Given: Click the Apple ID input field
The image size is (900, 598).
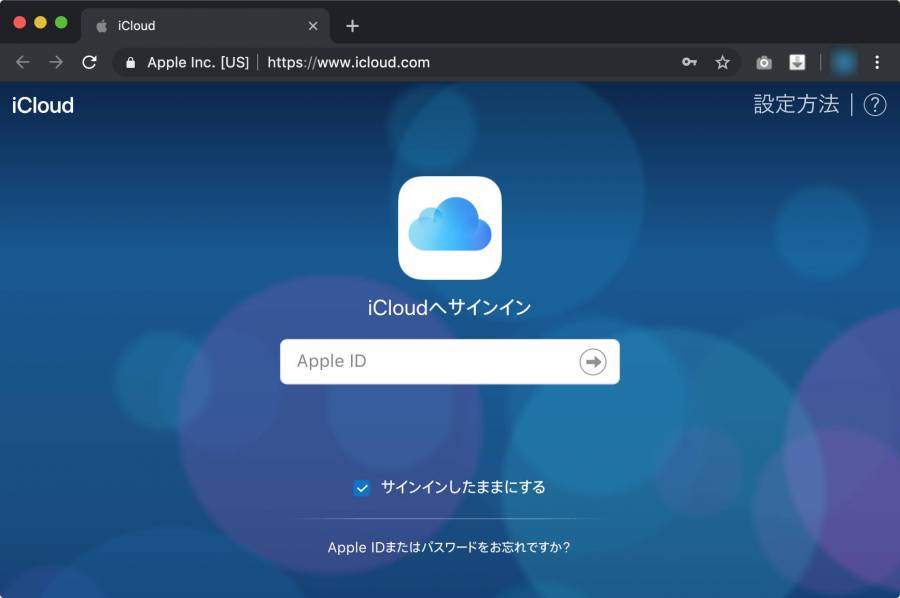Looking at the screenshot, I should click(450, 362).
